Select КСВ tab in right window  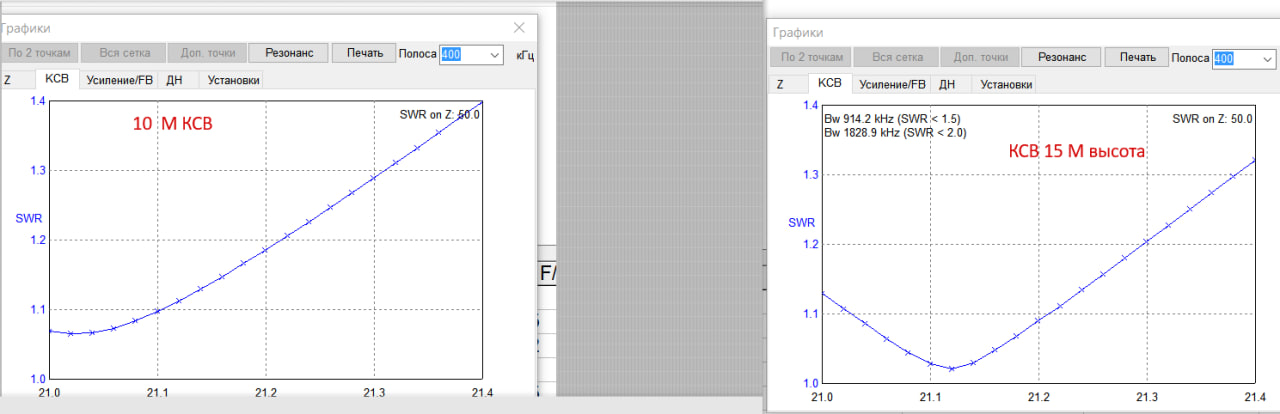[x=829, y=85]
